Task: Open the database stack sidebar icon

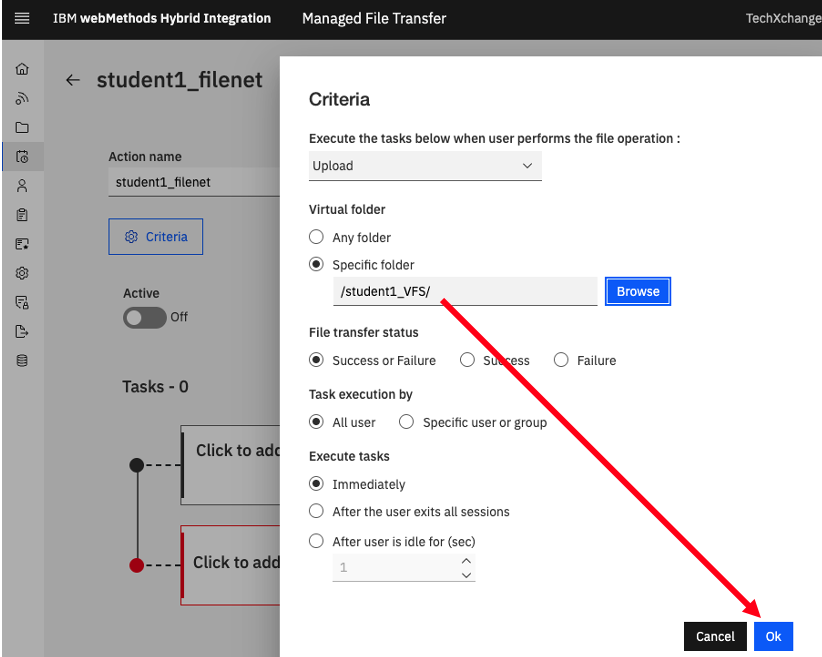Action: click(22, 361)
